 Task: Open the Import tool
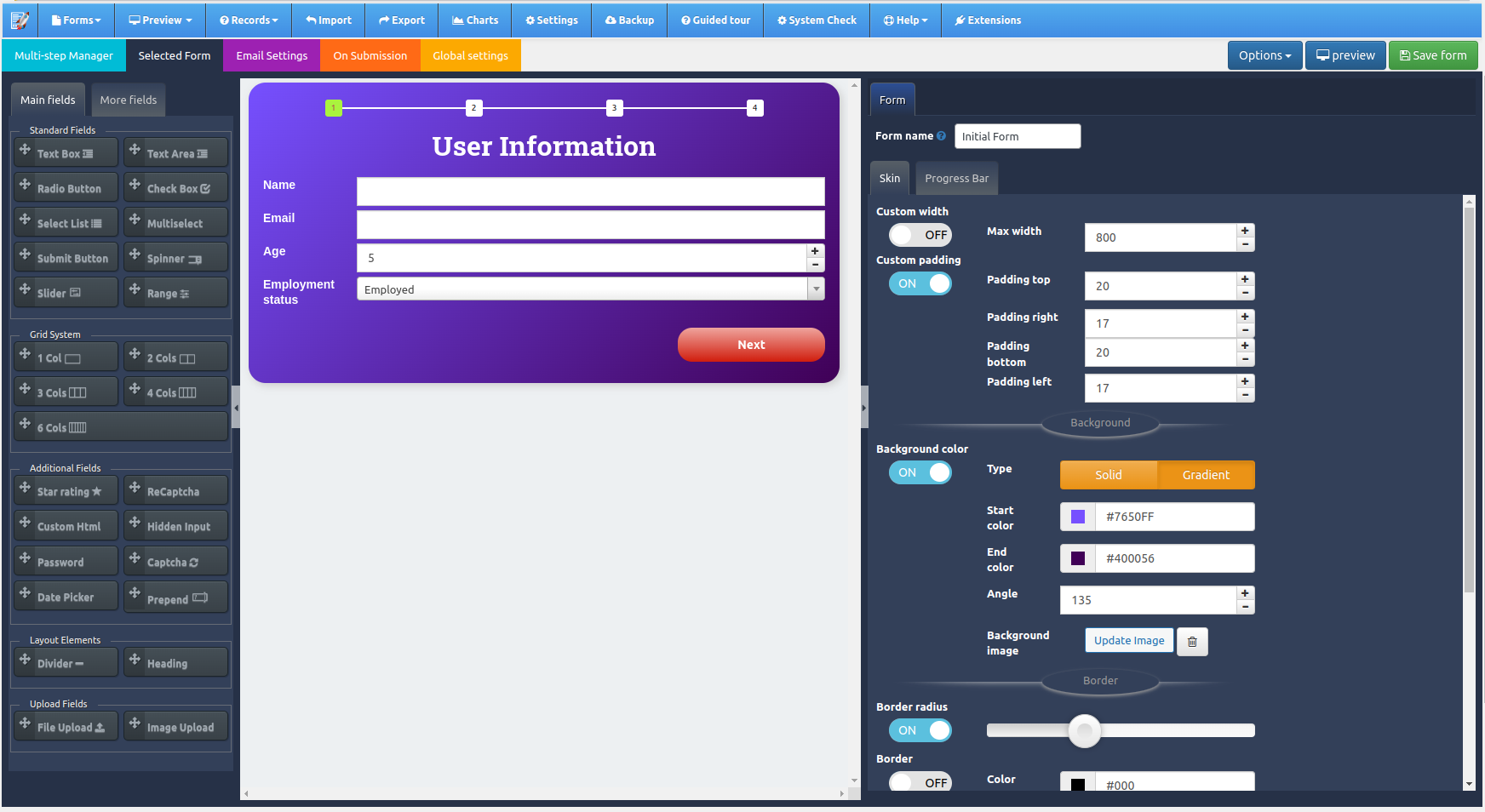coord(328,20)
